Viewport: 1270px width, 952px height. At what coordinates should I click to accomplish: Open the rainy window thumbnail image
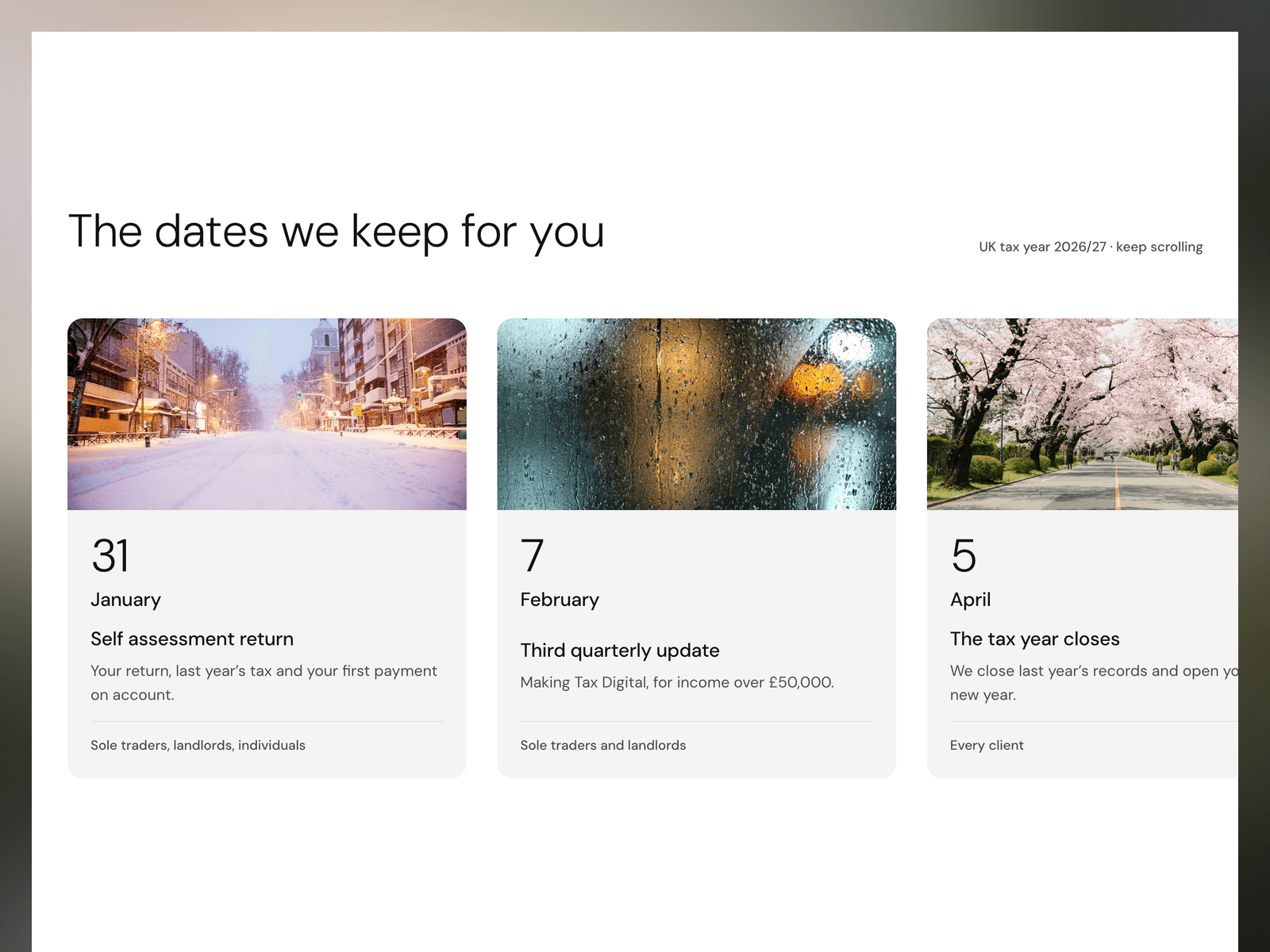(696, 414)
